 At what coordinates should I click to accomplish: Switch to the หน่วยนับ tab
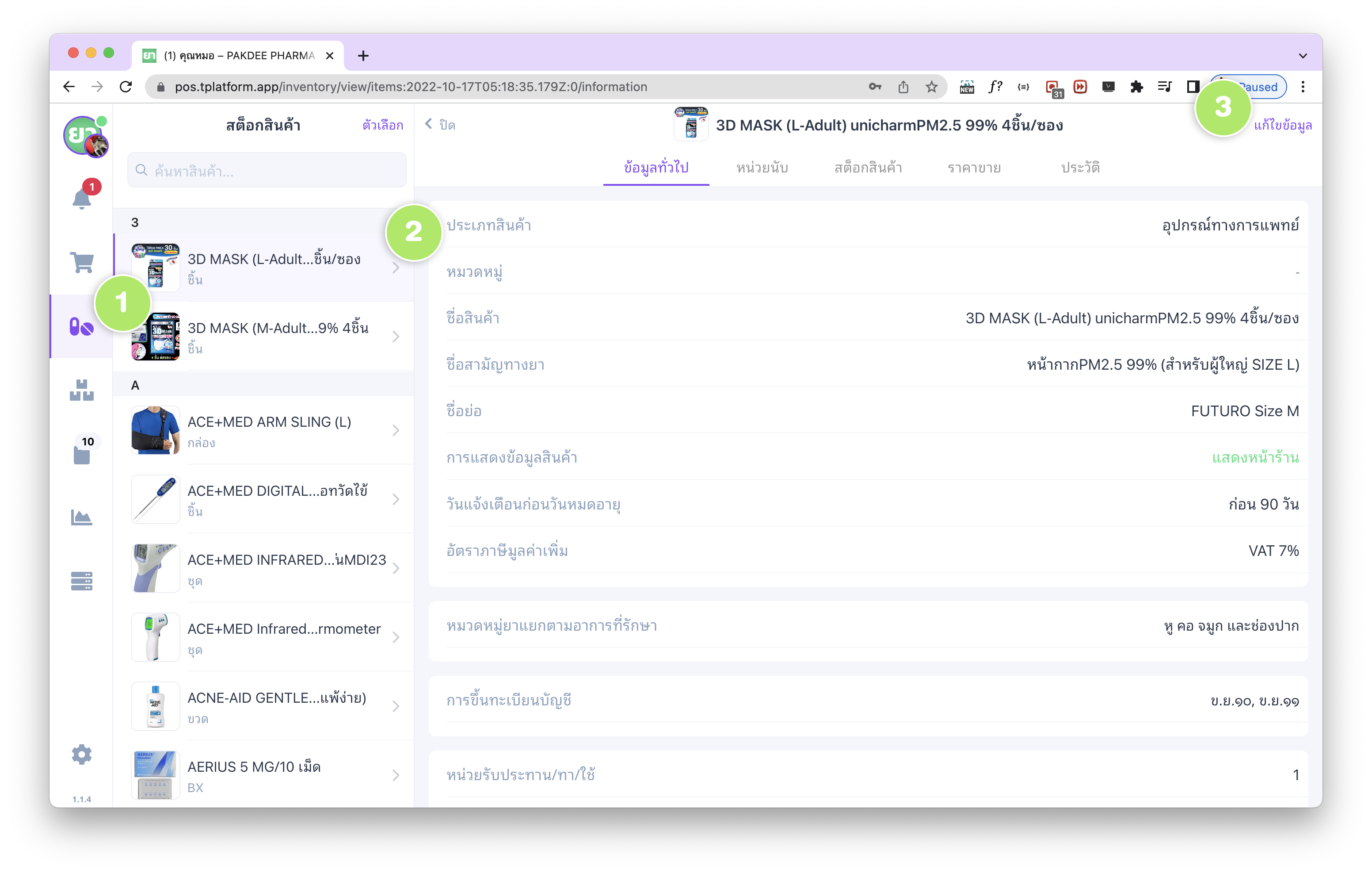point(762,168)
